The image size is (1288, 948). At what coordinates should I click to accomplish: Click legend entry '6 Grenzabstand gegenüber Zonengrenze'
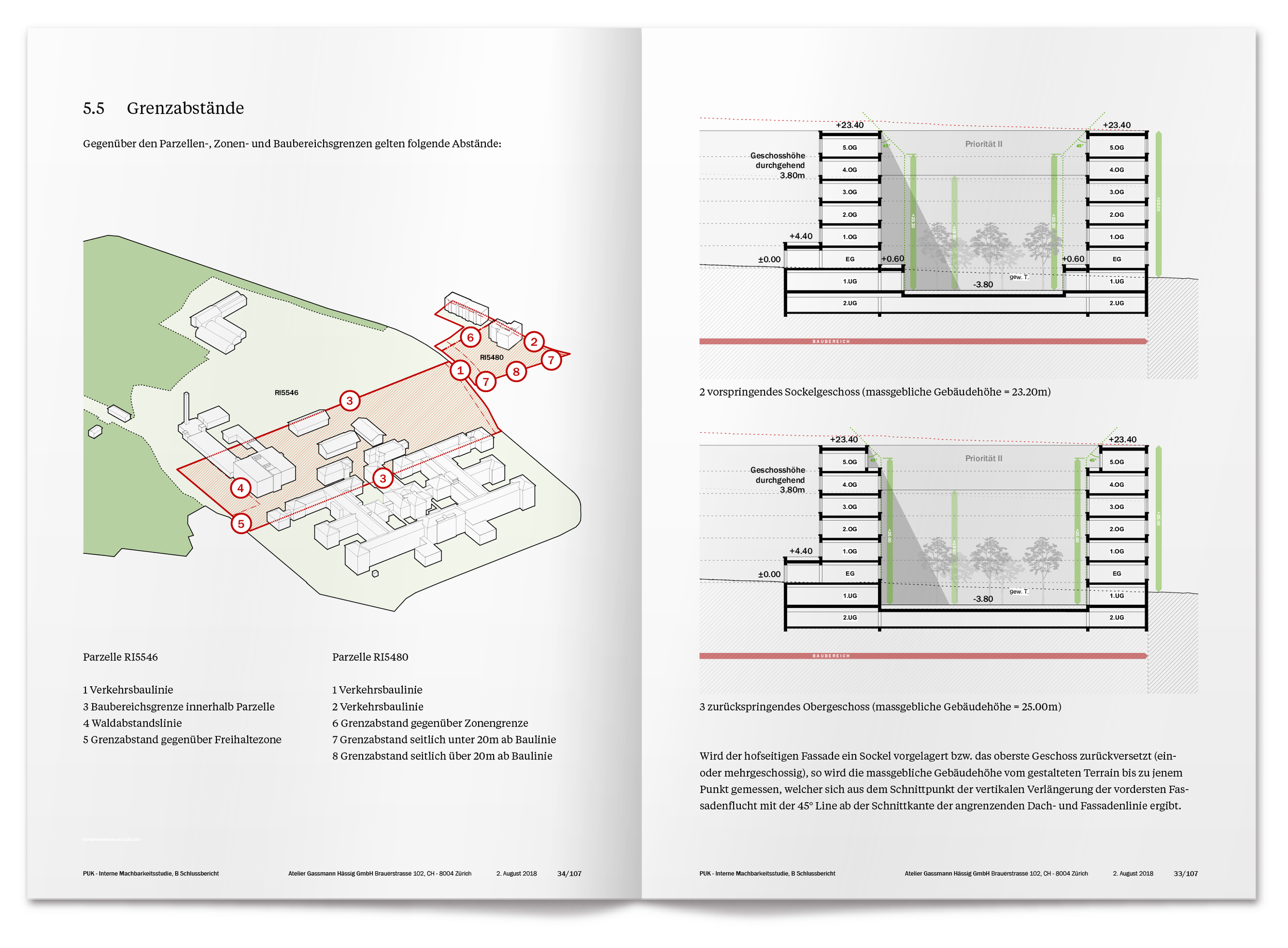coord(430,723)
